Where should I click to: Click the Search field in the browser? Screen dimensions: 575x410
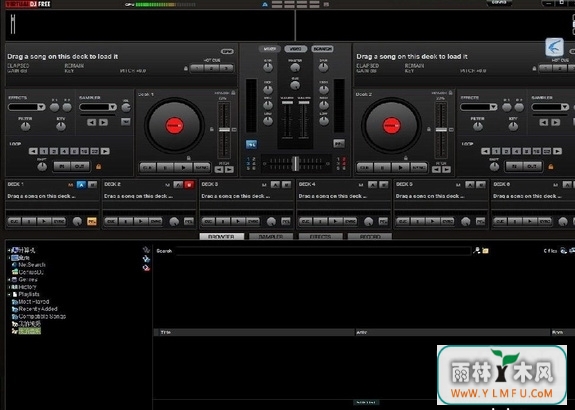tap(323, 251)
